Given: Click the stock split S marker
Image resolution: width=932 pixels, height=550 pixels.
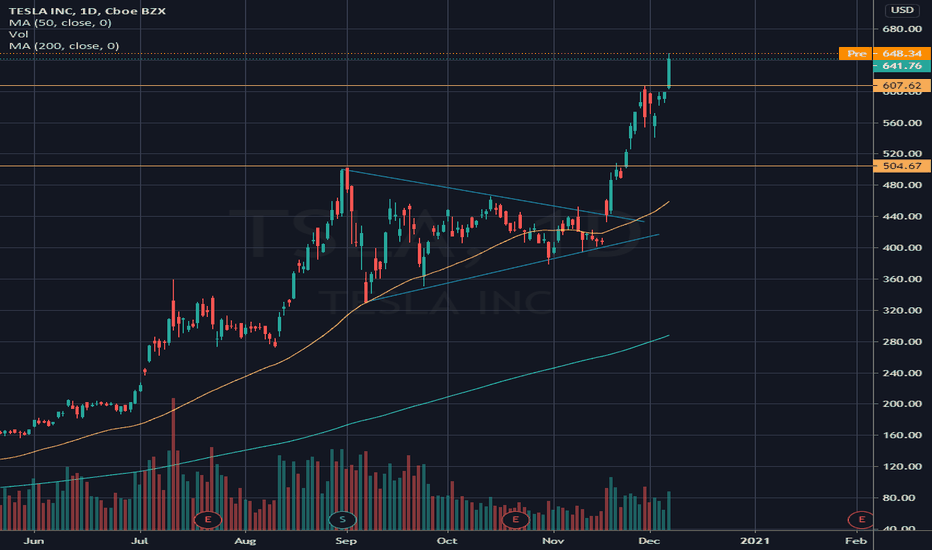Looking at the screenshot, I should [342, 520].
